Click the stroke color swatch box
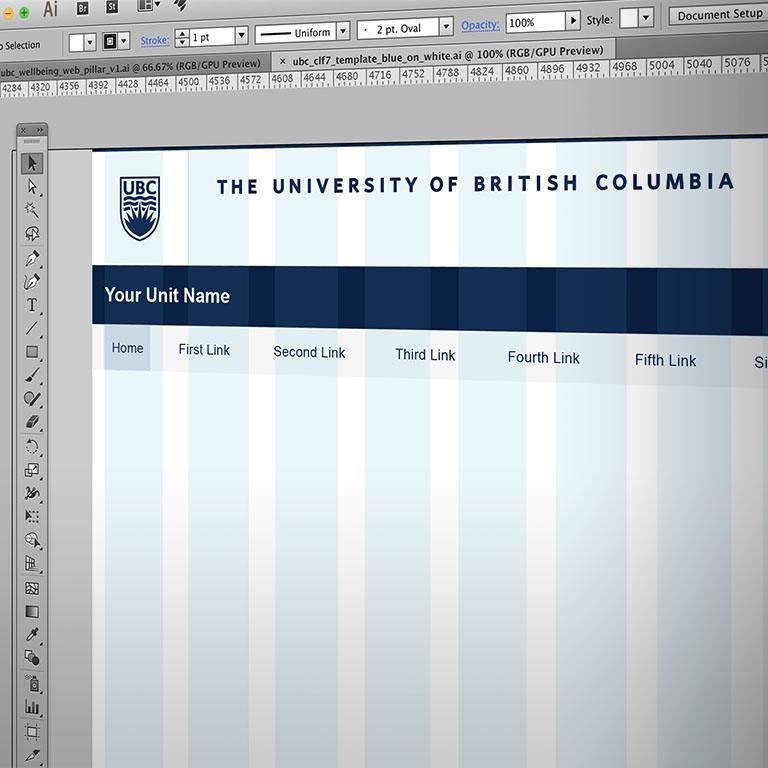Viewport: 768px width, 768px height. point(110,42)
